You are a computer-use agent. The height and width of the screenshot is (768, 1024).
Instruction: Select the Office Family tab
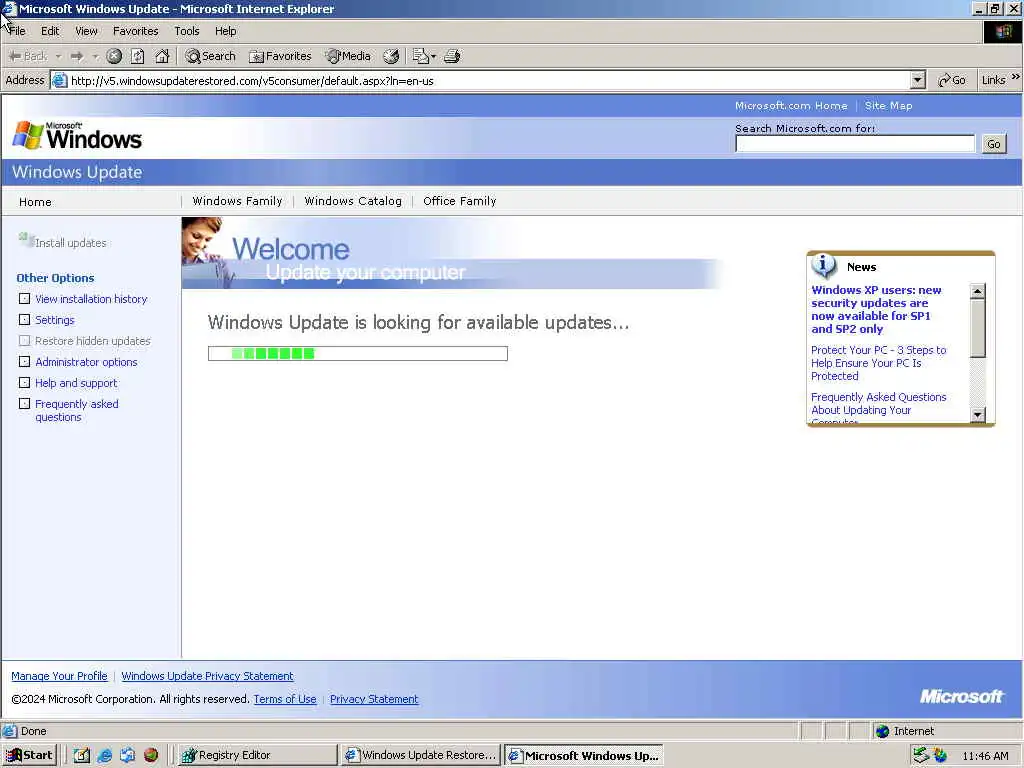click(x=460, y=201)
